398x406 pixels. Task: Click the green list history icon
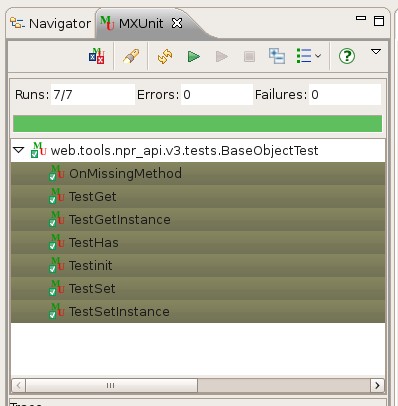304,56
